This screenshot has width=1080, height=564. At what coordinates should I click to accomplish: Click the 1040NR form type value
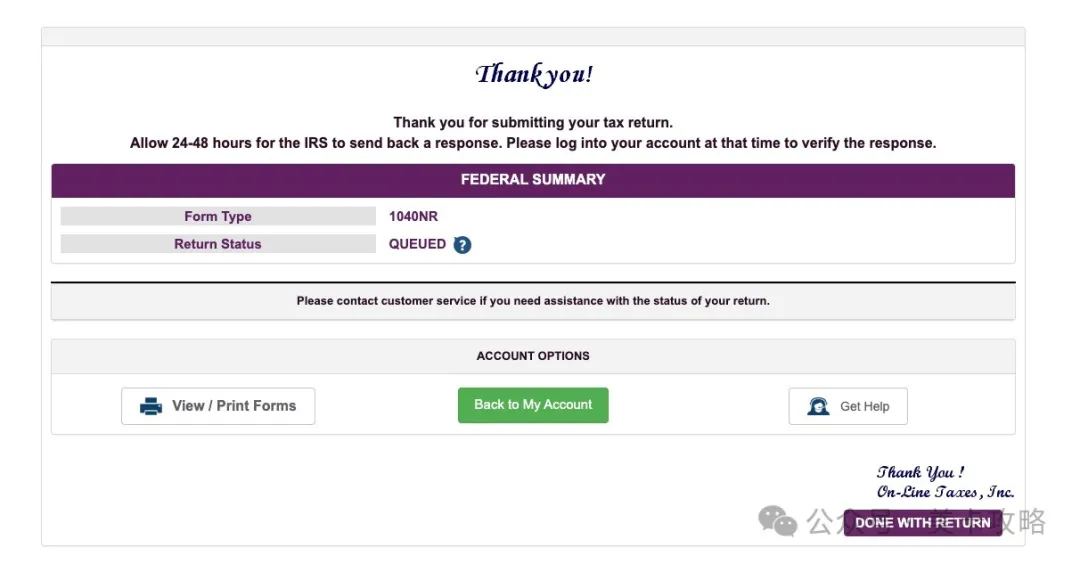pos(413,216)
